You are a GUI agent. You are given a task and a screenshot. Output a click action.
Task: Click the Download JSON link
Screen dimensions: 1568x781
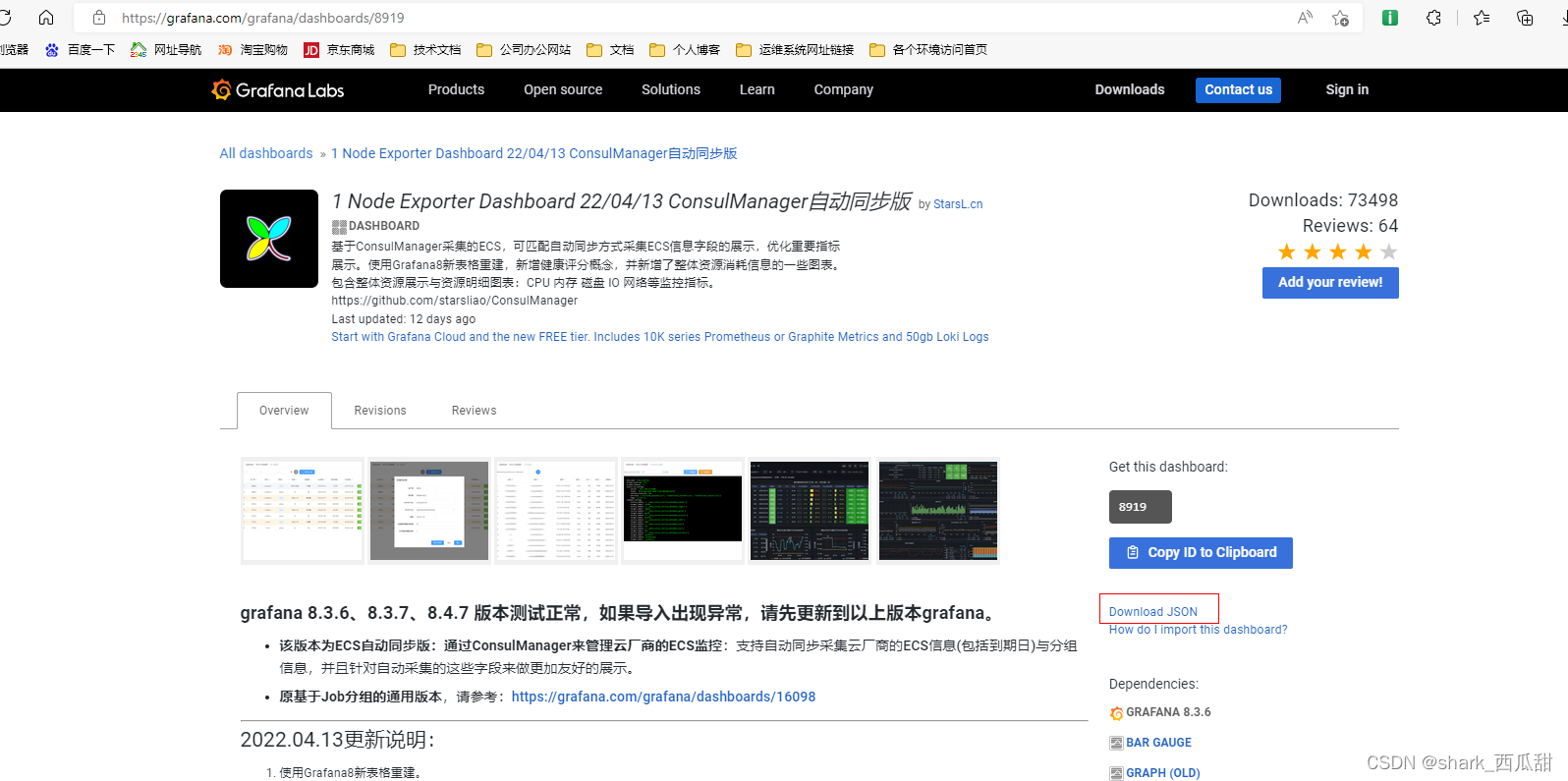(x=1153, y=611)
